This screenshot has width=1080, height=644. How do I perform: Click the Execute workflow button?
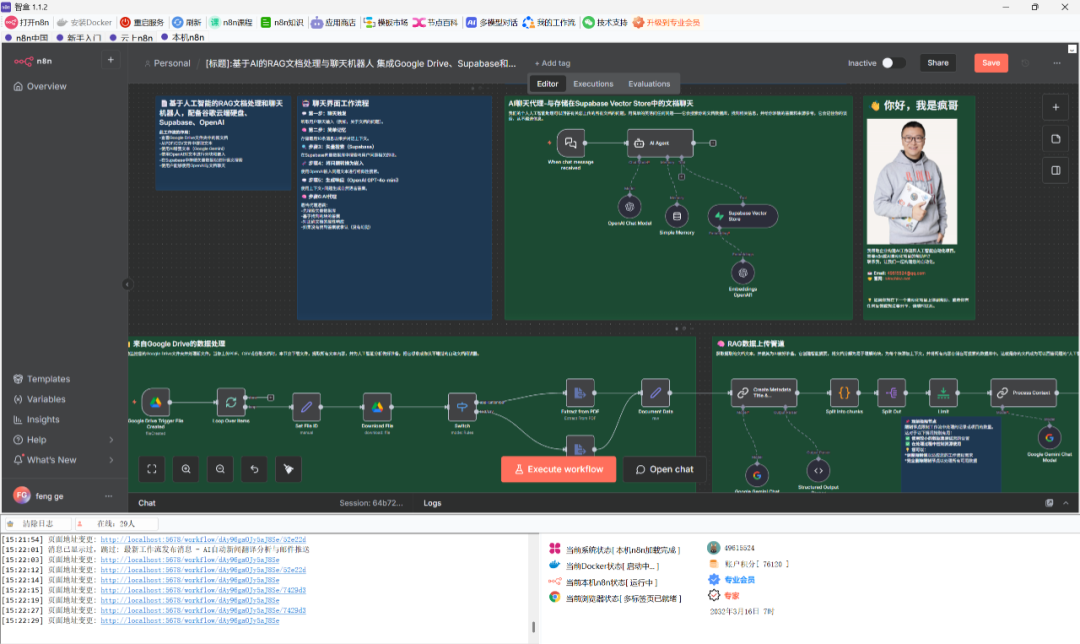coord(559,469)
